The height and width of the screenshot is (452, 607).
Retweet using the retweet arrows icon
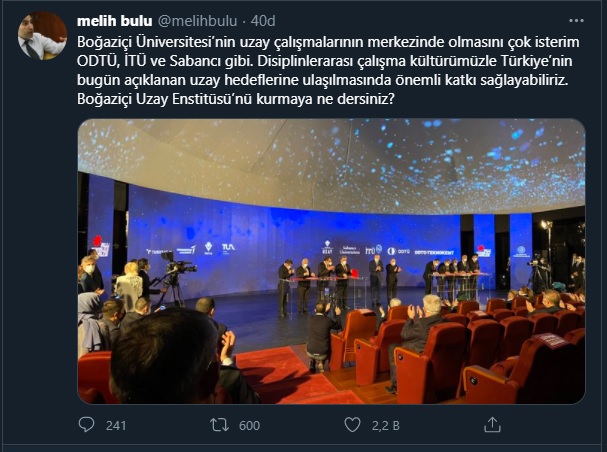pos(219,425)
